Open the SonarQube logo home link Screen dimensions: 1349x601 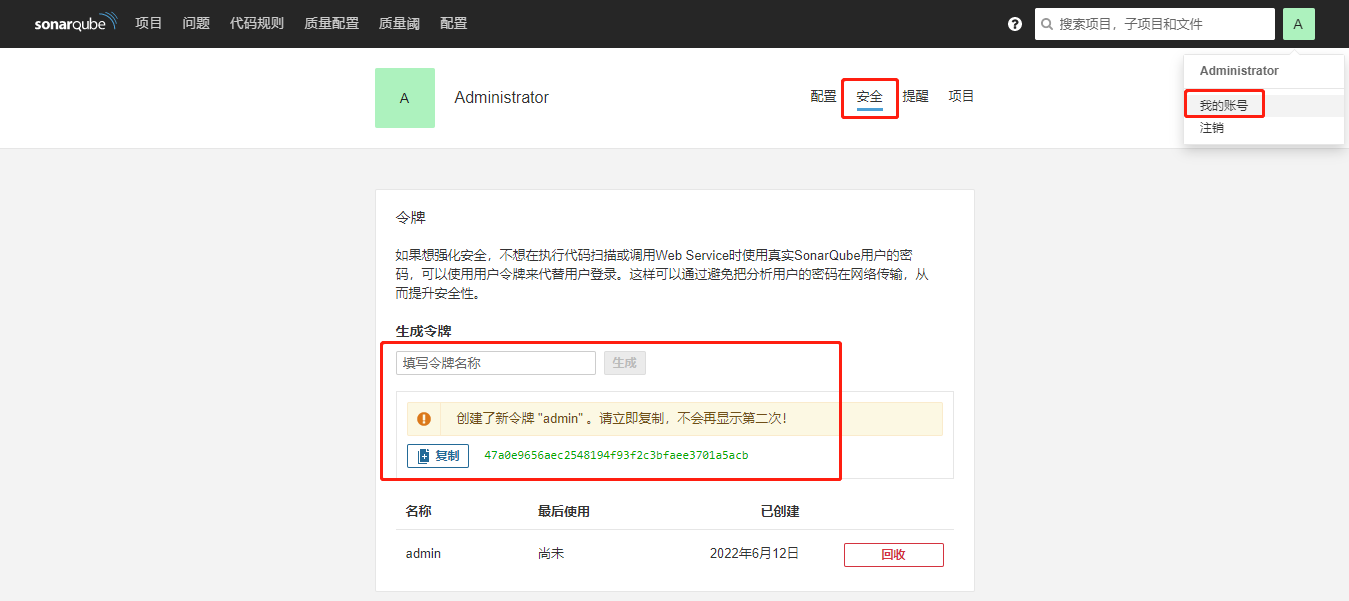coord(76,23)
